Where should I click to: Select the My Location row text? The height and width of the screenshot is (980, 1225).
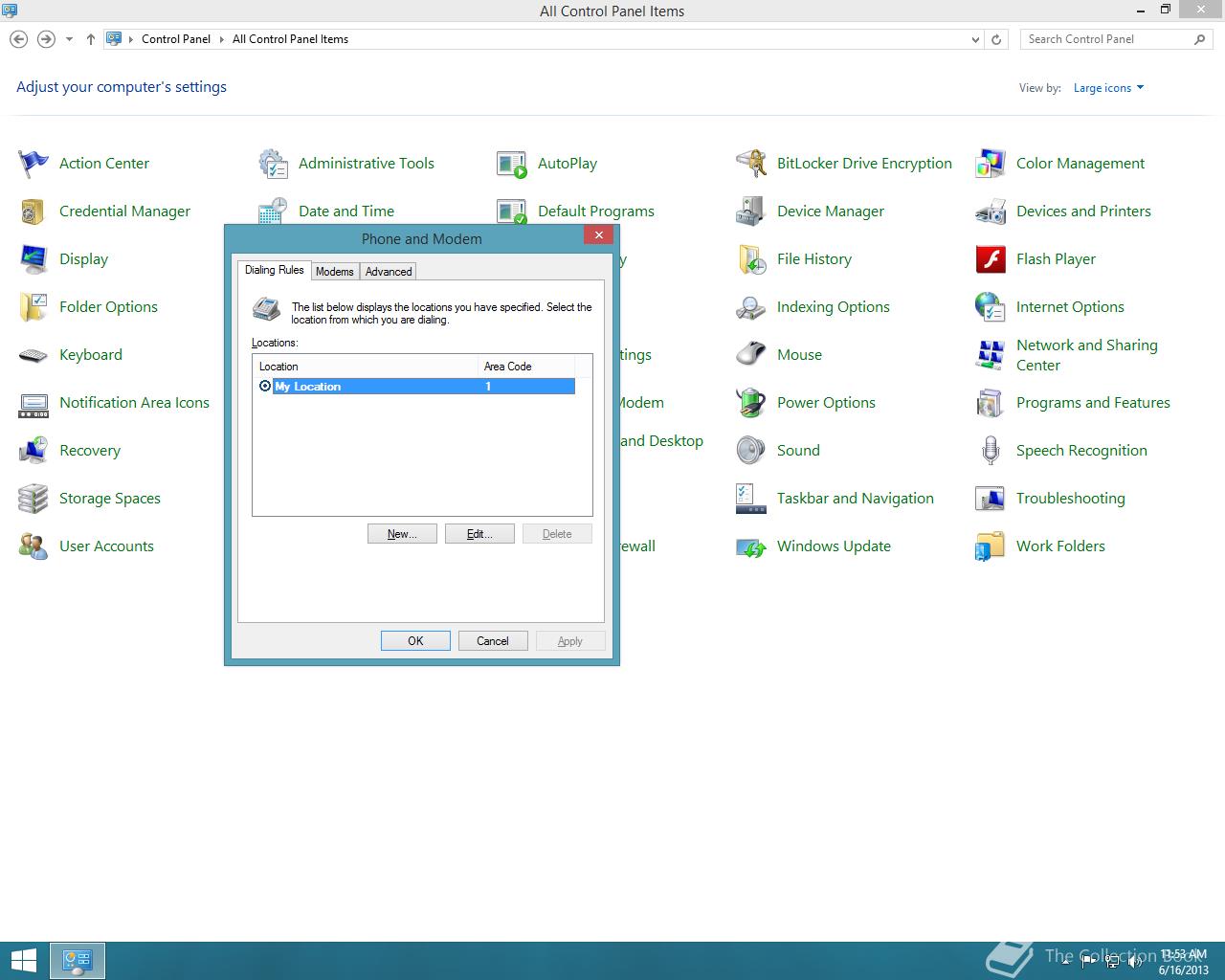click(307, 387)
